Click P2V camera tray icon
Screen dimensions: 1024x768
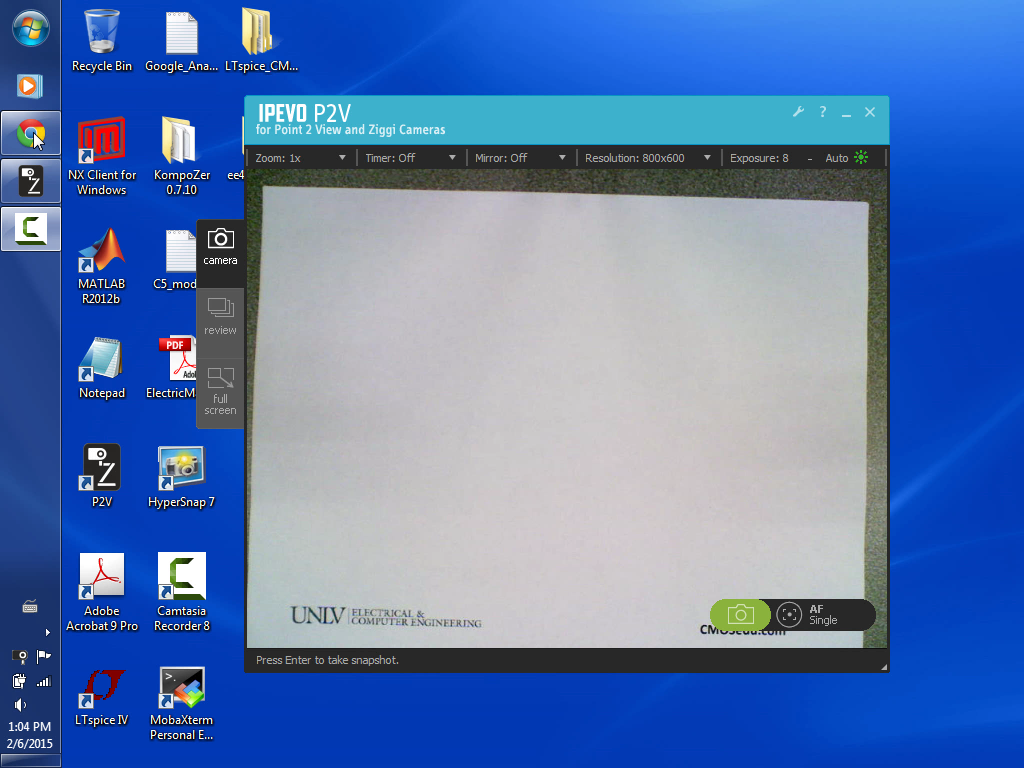click(x=20, y=656)
